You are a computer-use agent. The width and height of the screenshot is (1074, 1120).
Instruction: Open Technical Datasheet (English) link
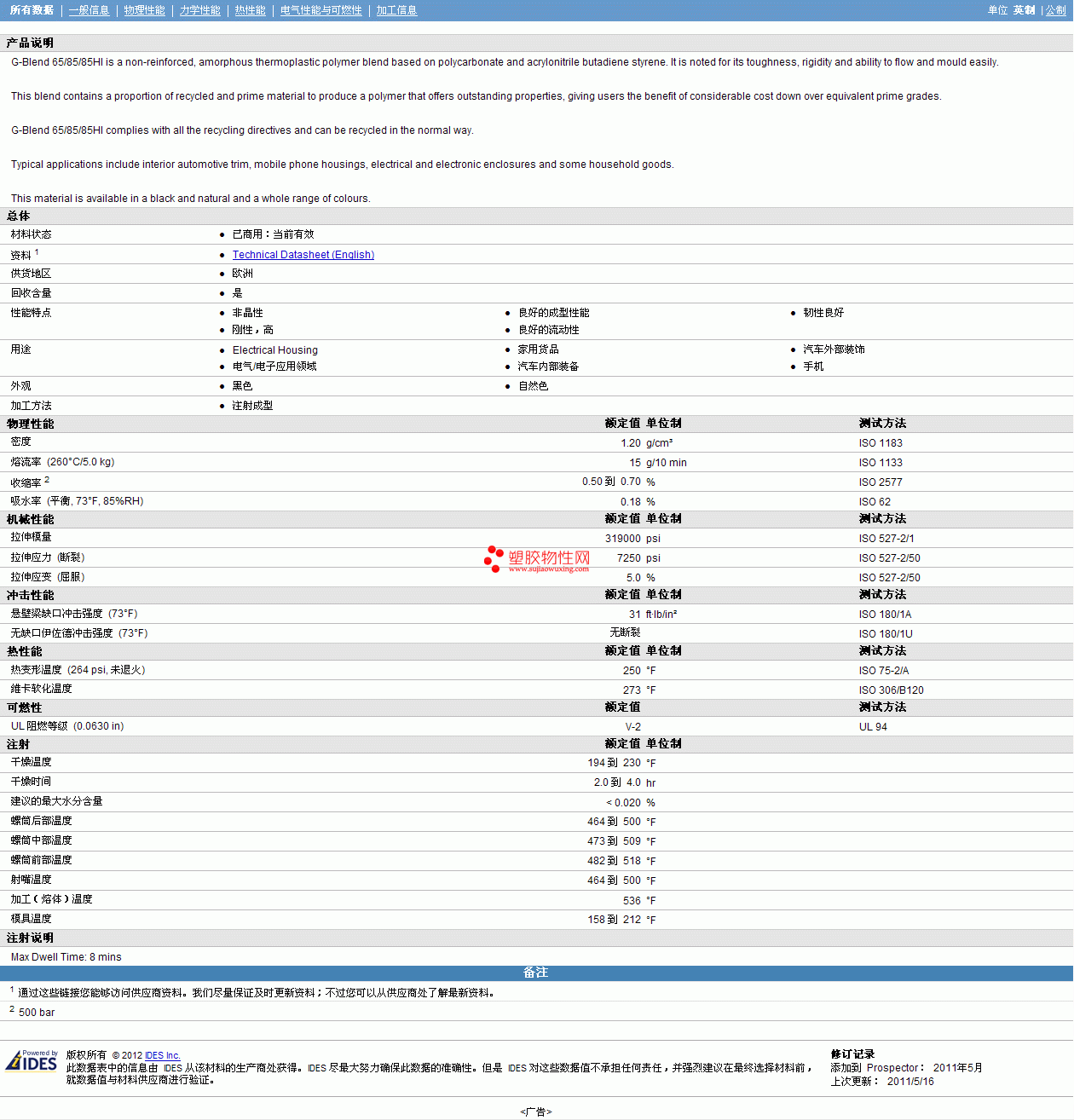click(303, 255)
